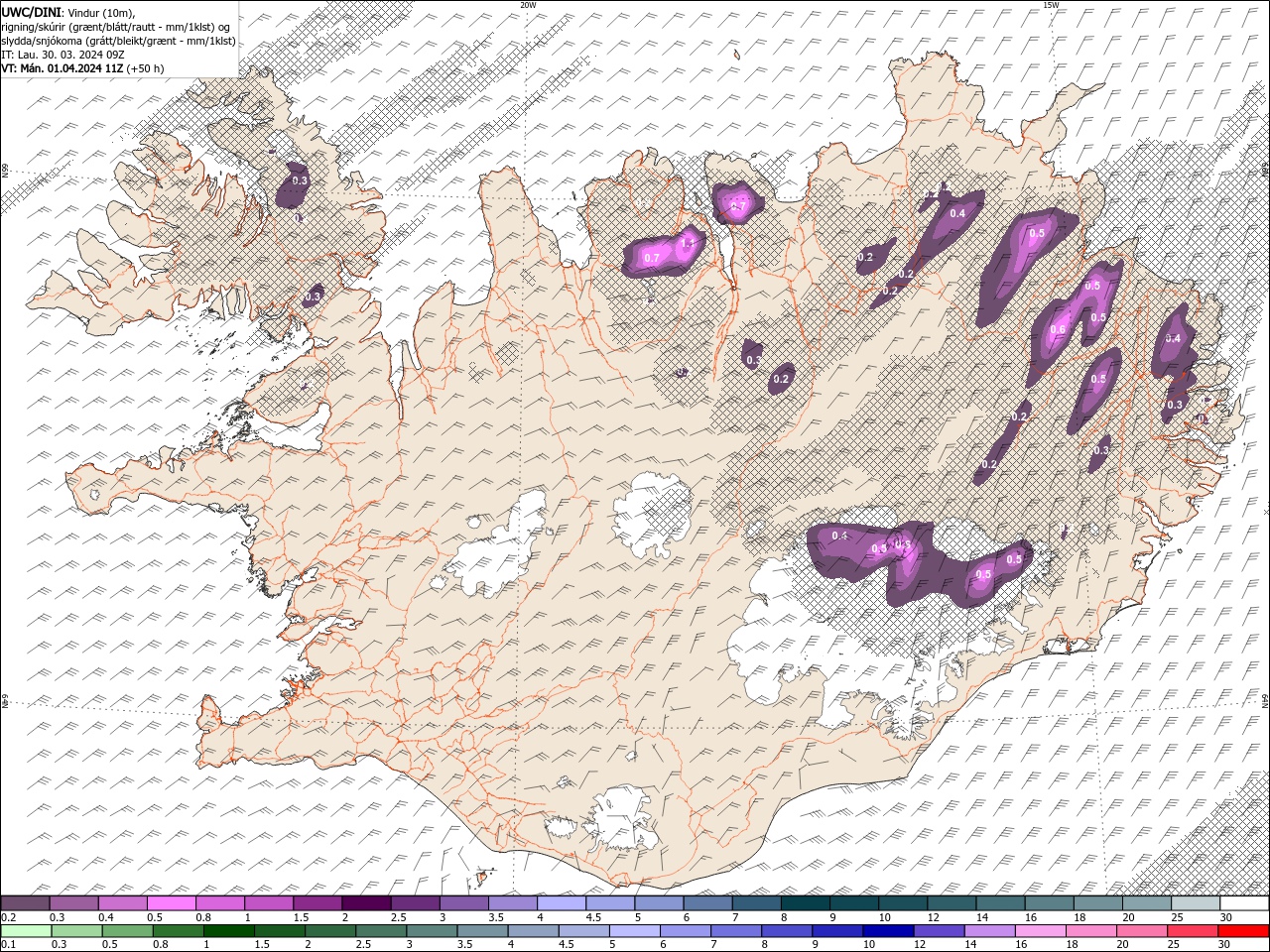1270x952 pixels.
Task: Pick the 25–30 coral red swatch, bottom legend row
Action: 1192,930
